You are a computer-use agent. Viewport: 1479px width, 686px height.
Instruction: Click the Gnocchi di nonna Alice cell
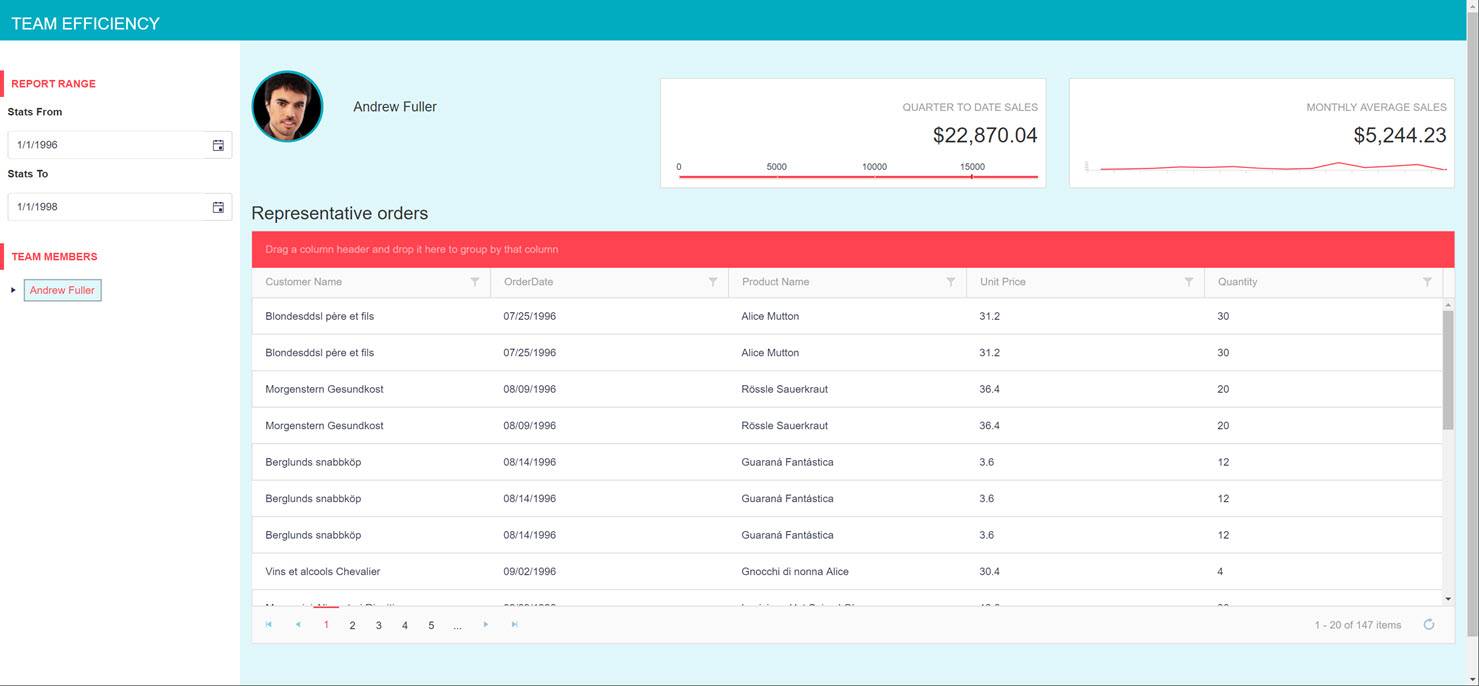pyautogui.click(x=847, y=572)
